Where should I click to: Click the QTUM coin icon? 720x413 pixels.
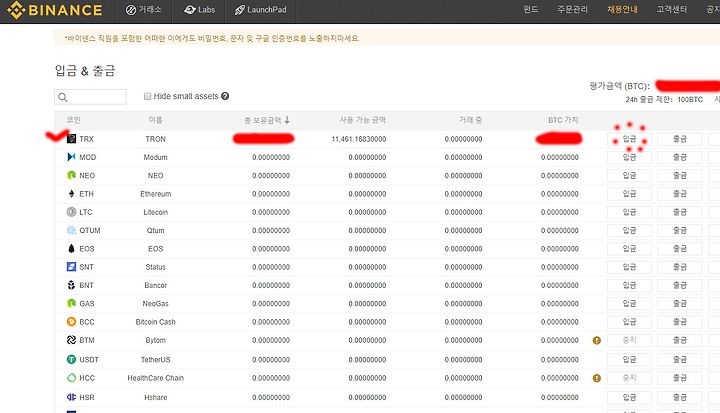pyautogui.click(x=71, y=230)
